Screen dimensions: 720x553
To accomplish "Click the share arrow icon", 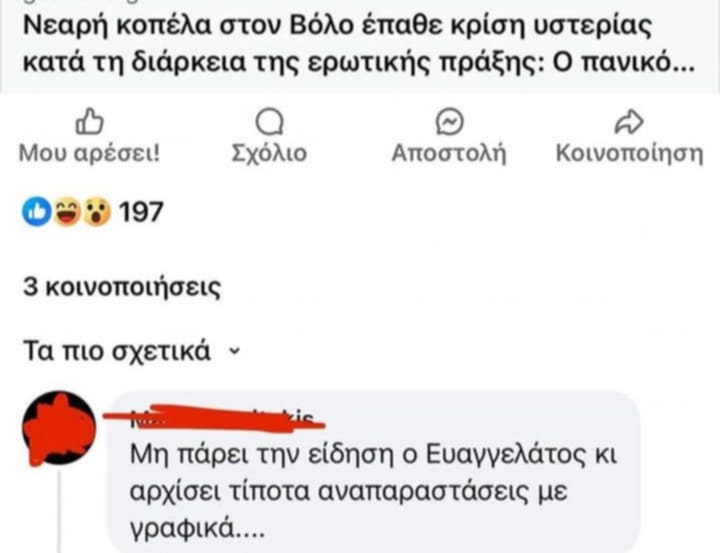I will click(628, 122).
